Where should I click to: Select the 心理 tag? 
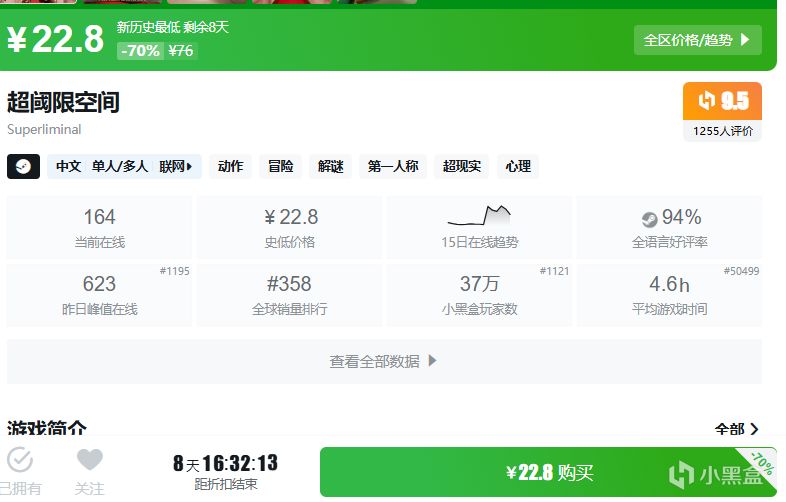518,166
